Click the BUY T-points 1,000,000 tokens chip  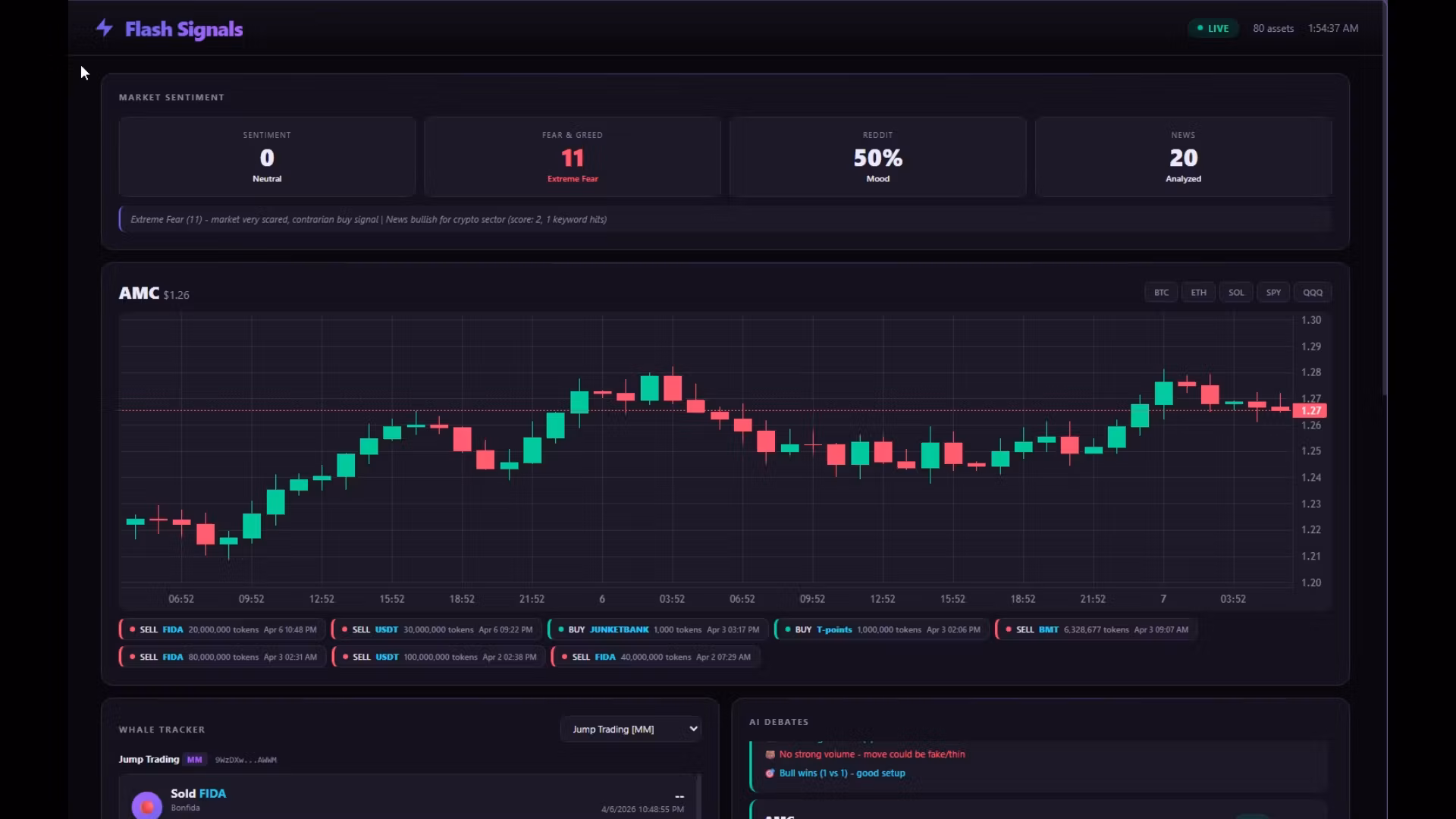click(x=882, y=629)
